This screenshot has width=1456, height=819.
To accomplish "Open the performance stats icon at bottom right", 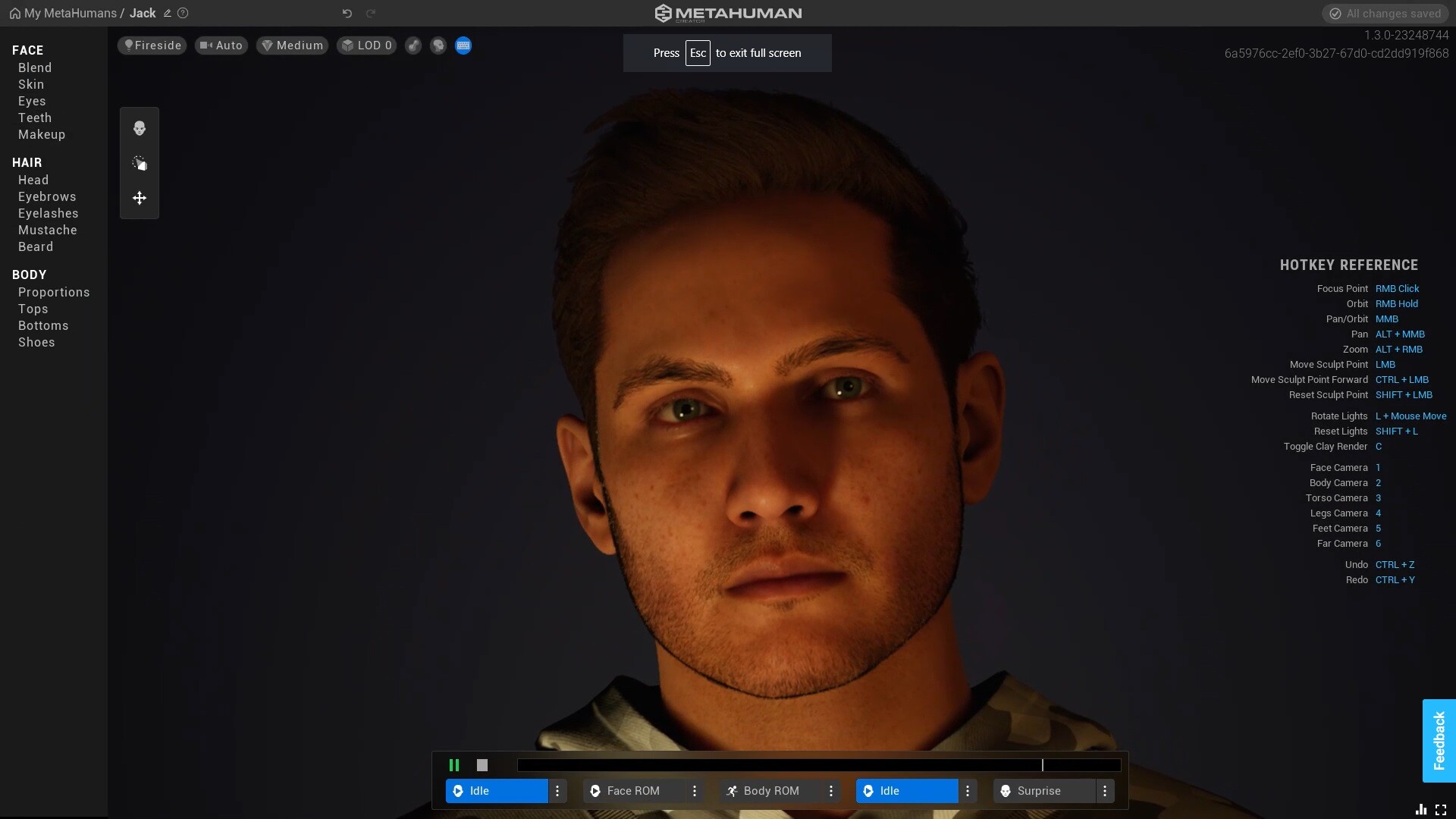I will [1423, 809].
